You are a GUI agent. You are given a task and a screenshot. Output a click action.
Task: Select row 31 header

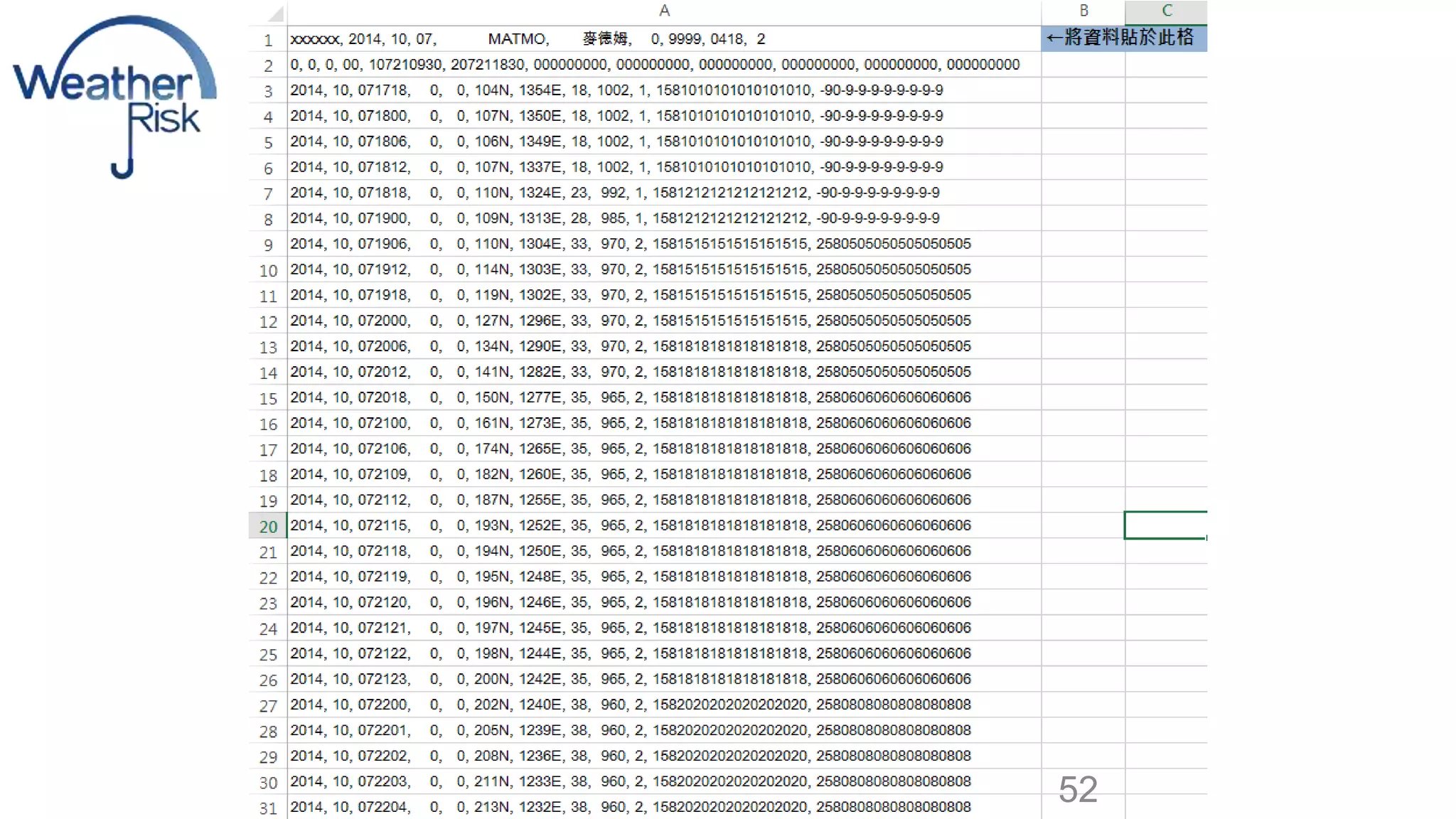[x=268, y=808]
